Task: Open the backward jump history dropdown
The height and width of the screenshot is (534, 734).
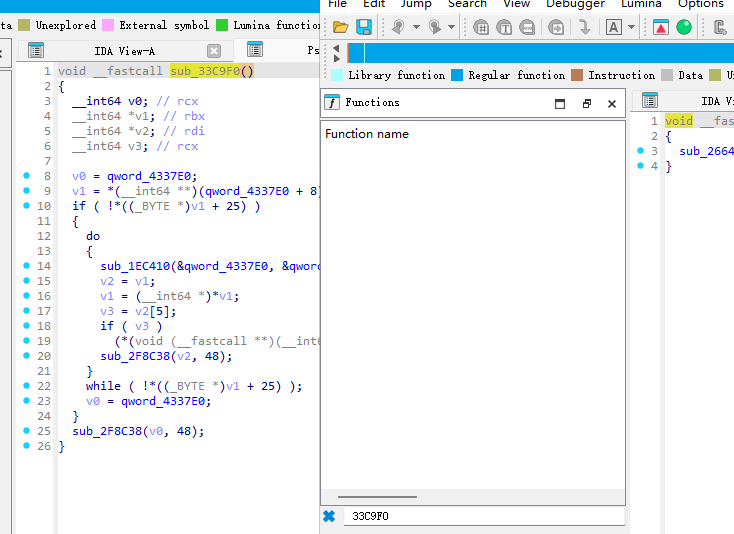Action: 416,27
